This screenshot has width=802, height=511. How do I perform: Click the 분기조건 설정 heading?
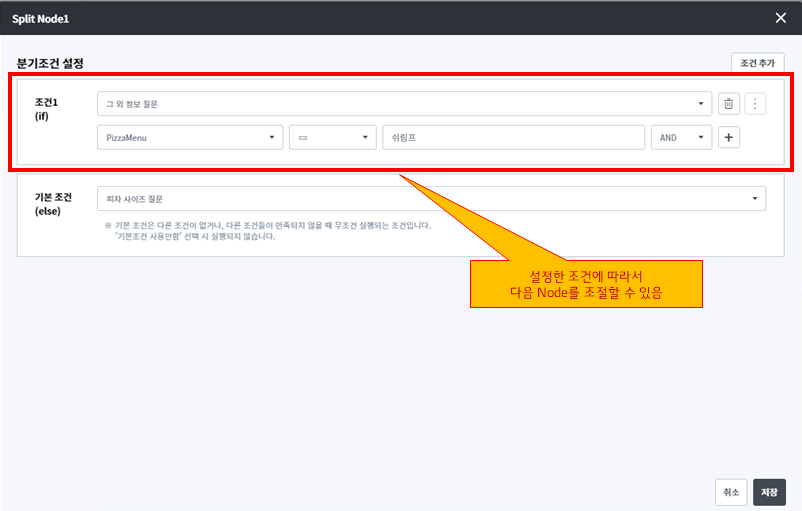point(50,63)
